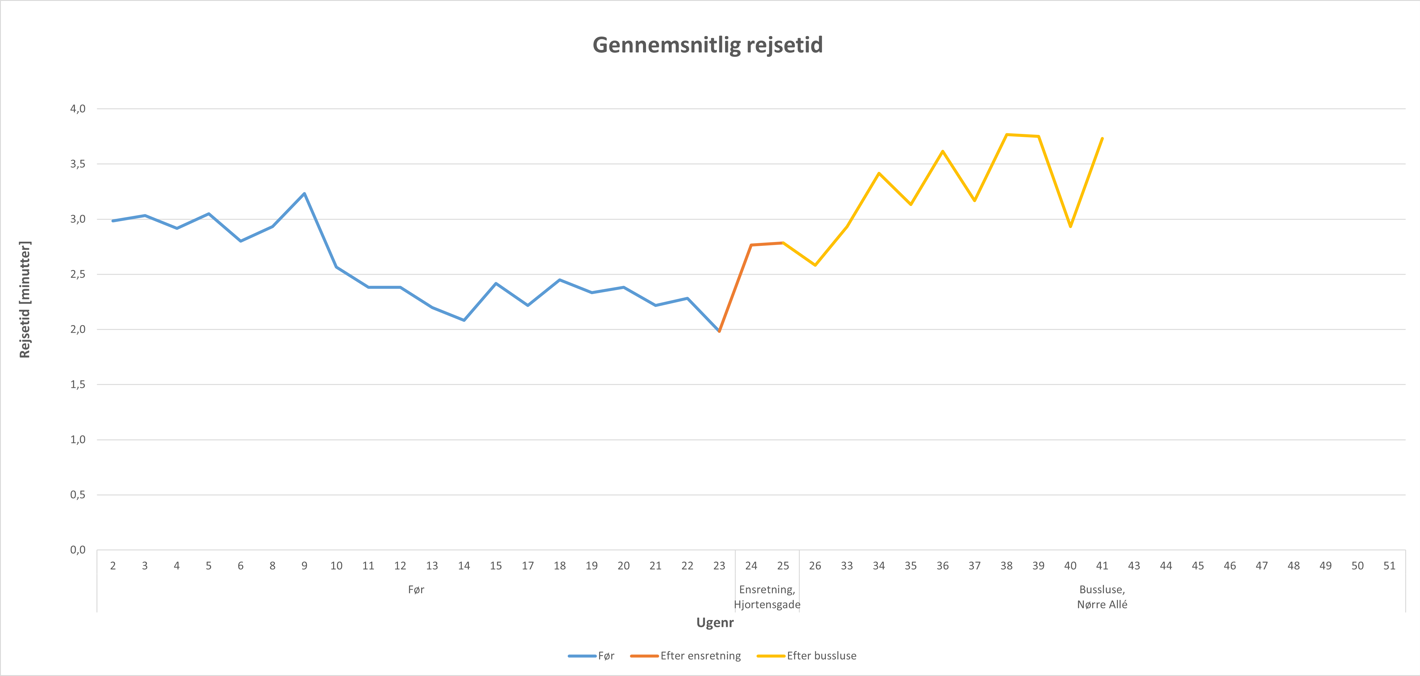
Task: Click week number 51 on the x-axis
Action: click(1389, 566)
